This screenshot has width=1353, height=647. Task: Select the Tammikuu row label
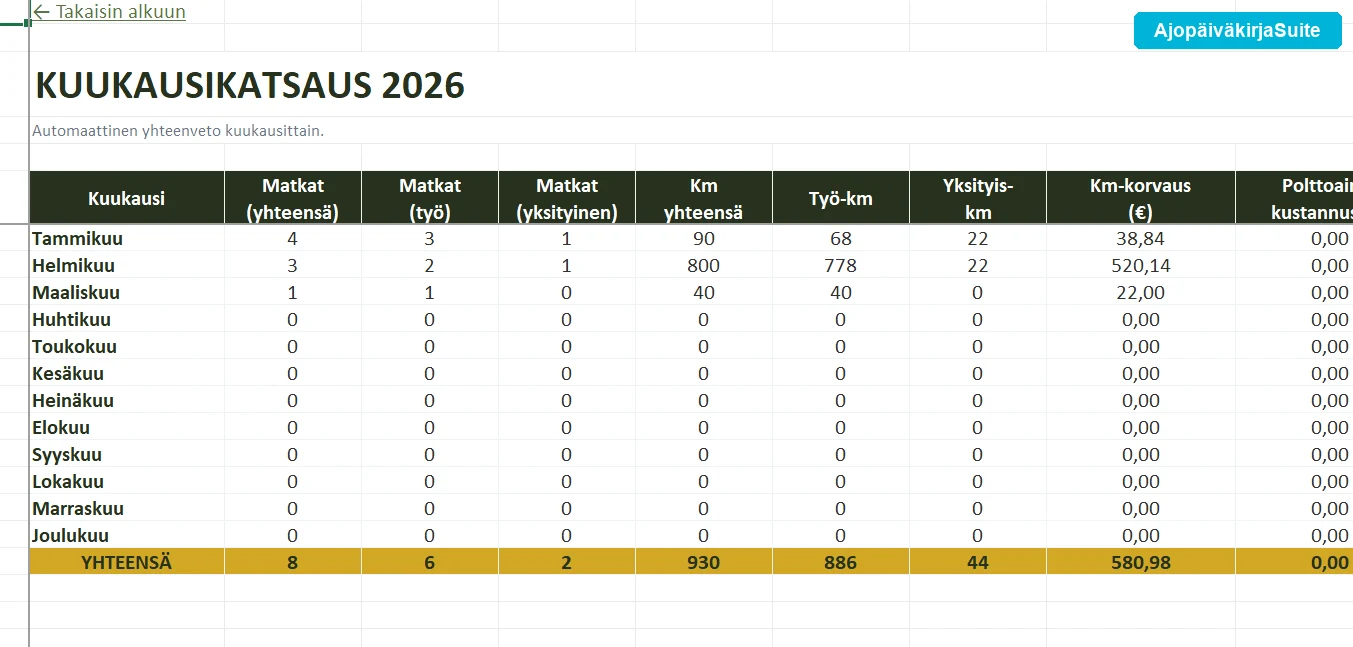click(78, 239)
